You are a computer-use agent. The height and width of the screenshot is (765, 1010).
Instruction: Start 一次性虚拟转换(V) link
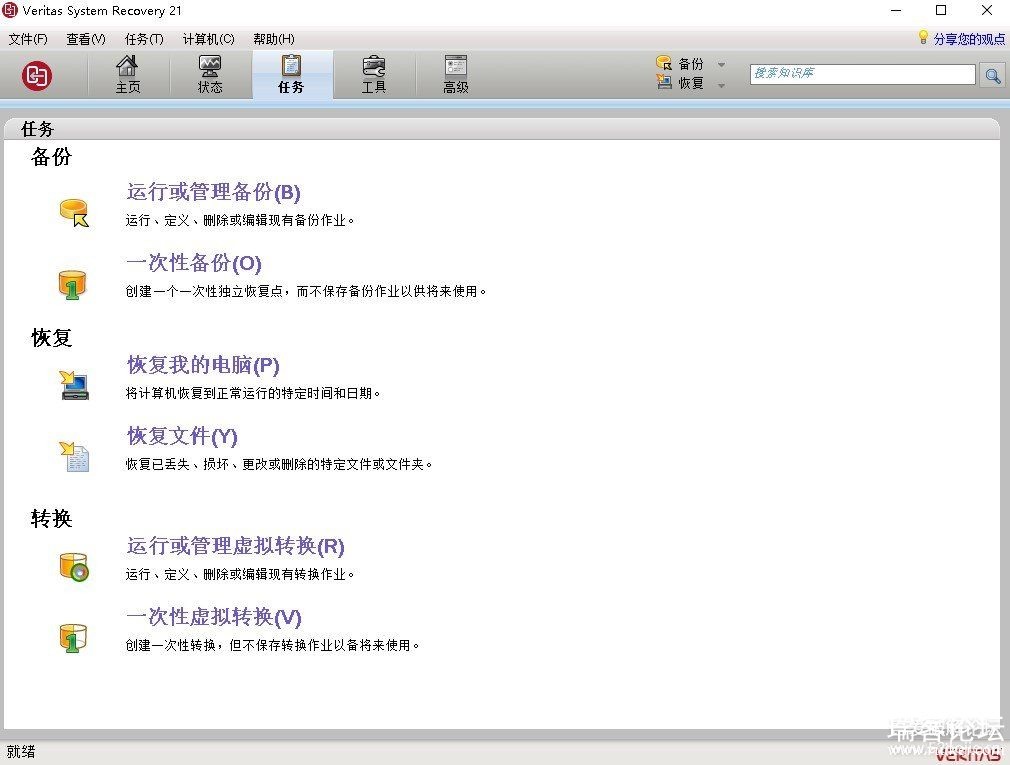point(214,617)
